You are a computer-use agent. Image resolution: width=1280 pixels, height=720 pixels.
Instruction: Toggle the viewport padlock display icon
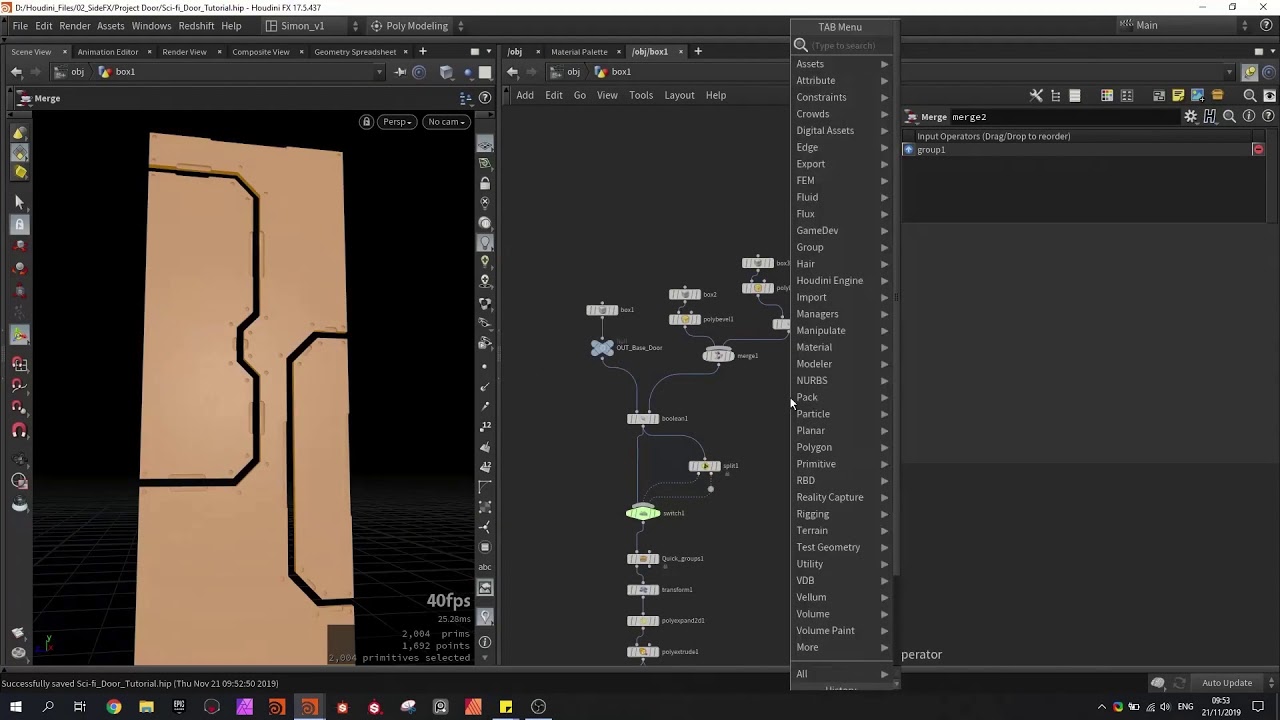[485, 183]
